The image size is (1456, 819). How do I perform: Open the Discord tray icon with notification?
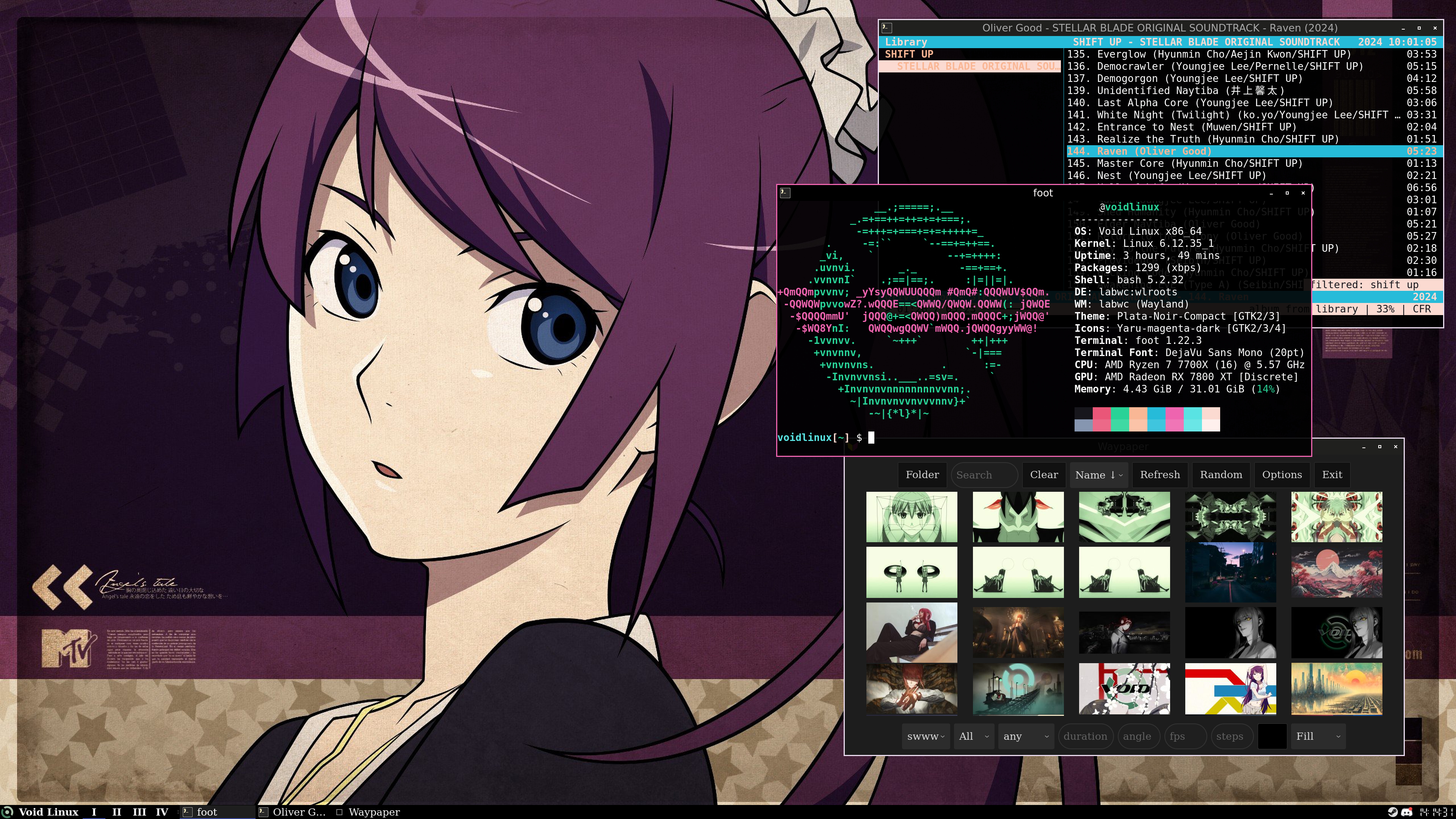[x=1407, y=812]
